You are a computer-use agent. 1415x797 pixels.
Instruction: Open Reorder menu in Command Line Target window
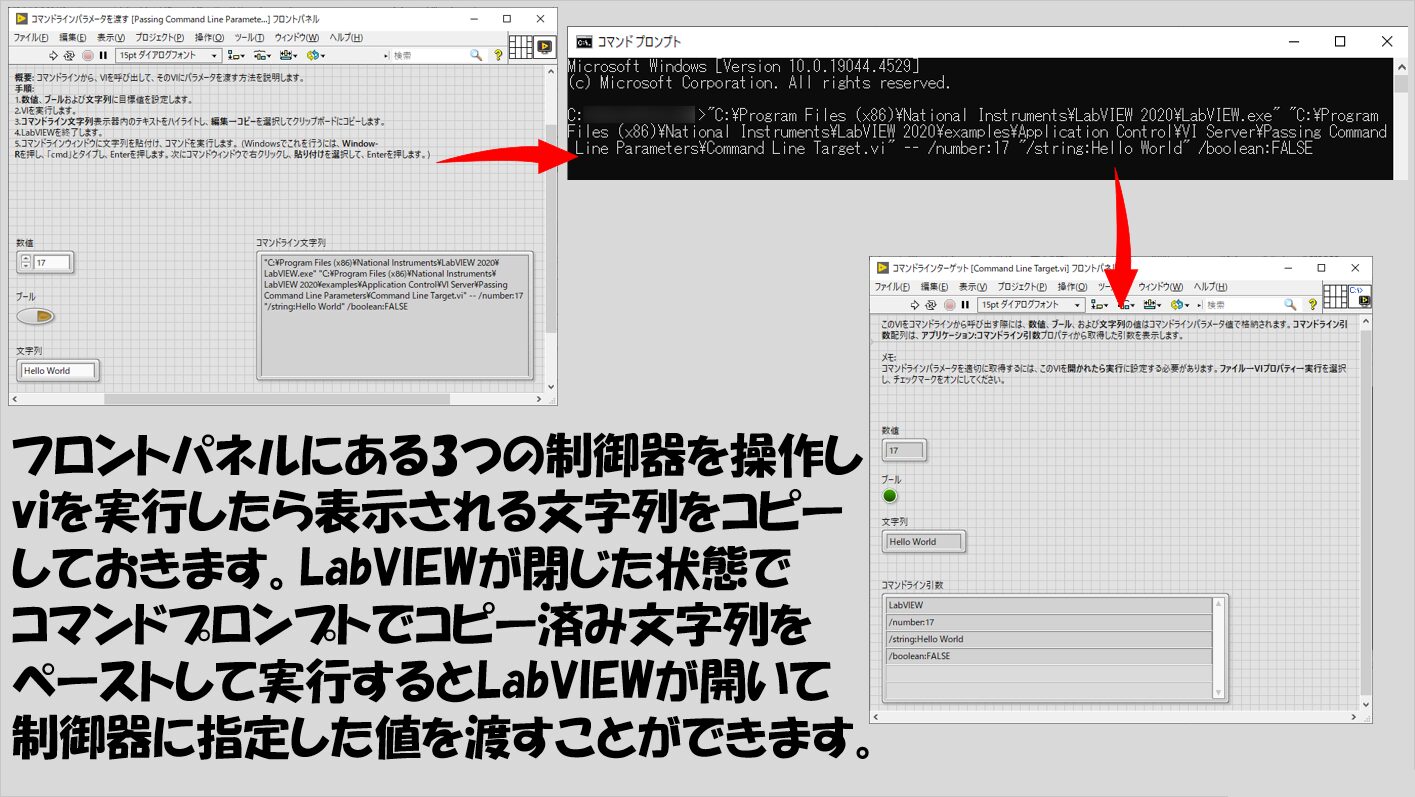click(x=1180, y=305)
